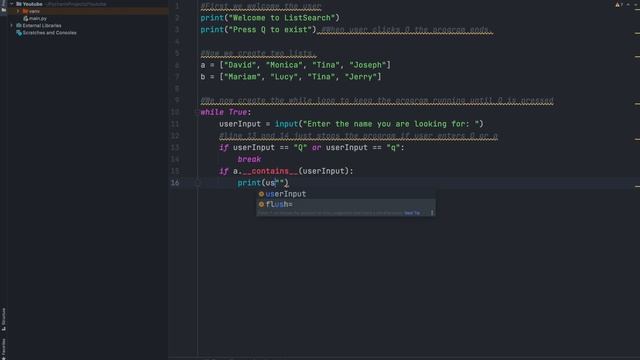Go to next highlighted problem arrow
The height and width of the screenshot is (360, 640).
pos(636,4)
